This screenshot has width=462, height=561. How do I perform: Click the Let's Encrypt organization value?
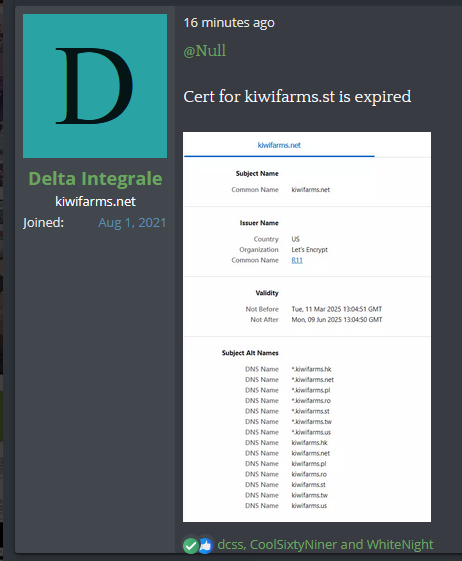(310, 249)
